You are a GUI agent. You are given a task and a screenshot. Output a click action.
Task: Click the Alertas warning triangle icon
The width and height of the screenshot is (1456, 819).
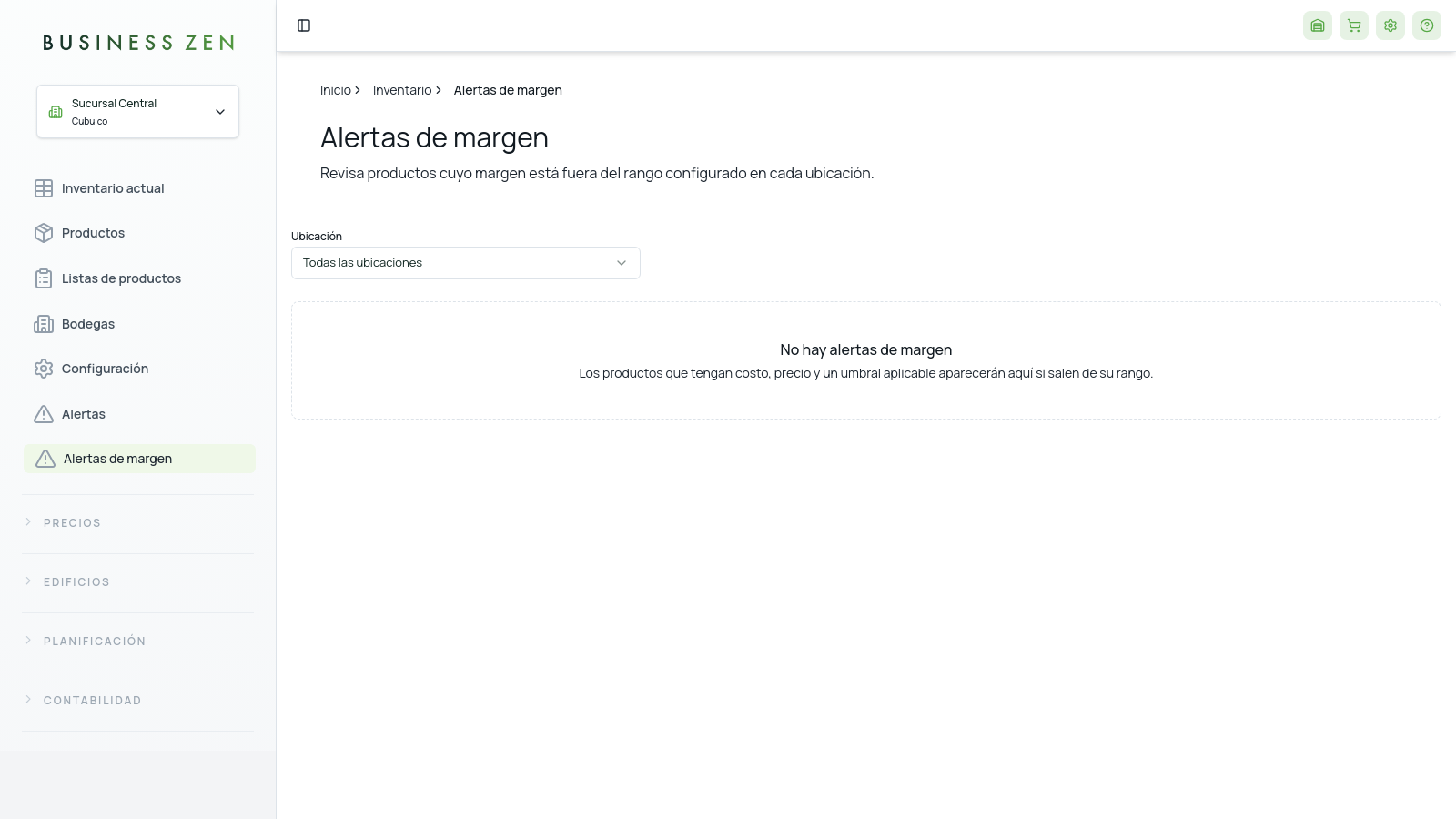(x=44, y=414)
